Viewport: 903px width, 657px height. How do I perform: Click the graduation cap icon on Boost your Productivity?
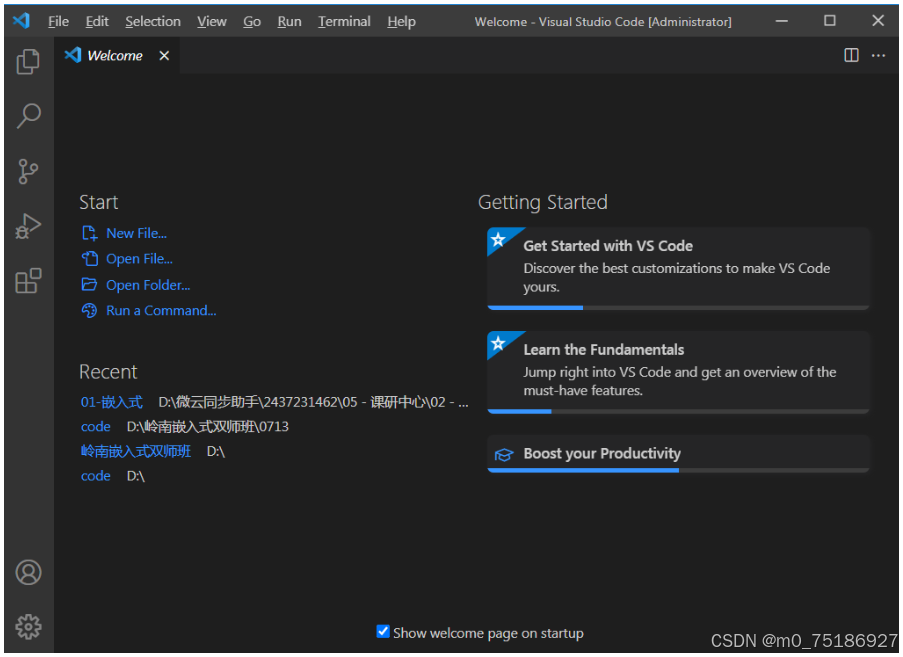click(503, 455)
